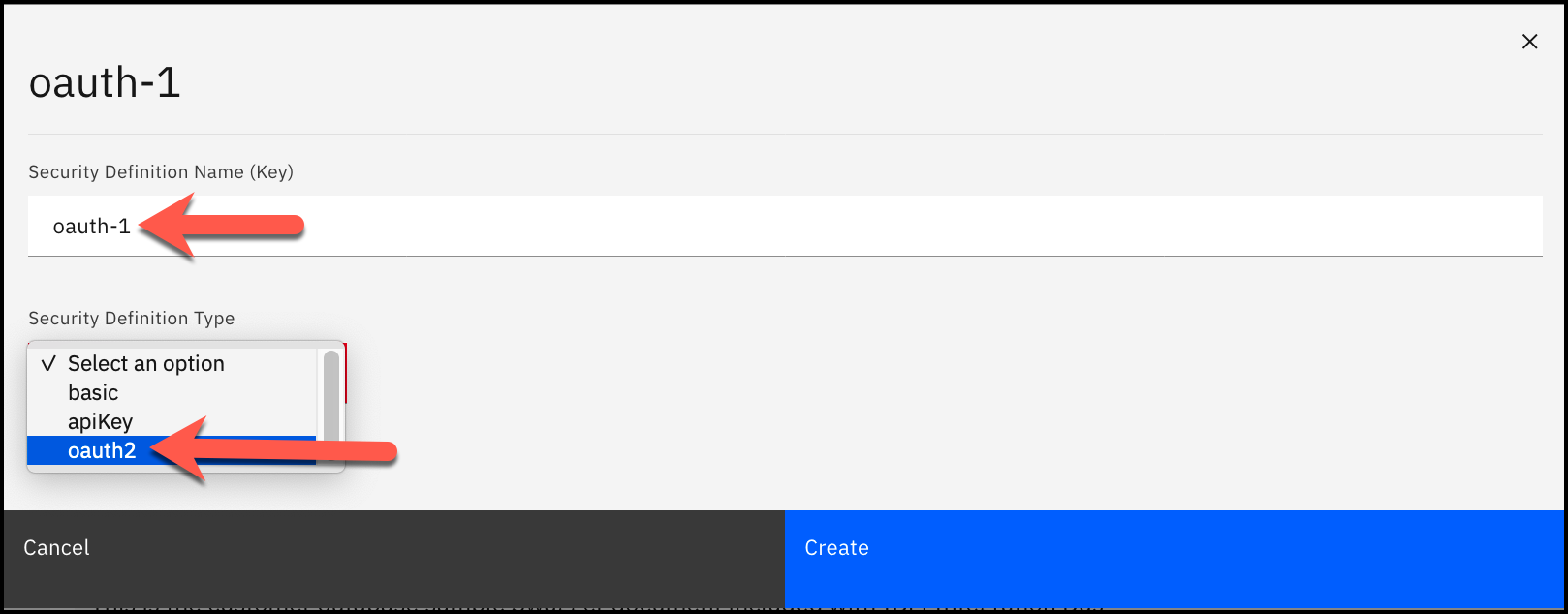The height and width of the screenshot is (614, 1568).
Task: Click the X icon in the top corner
Action: [1529, 42]
